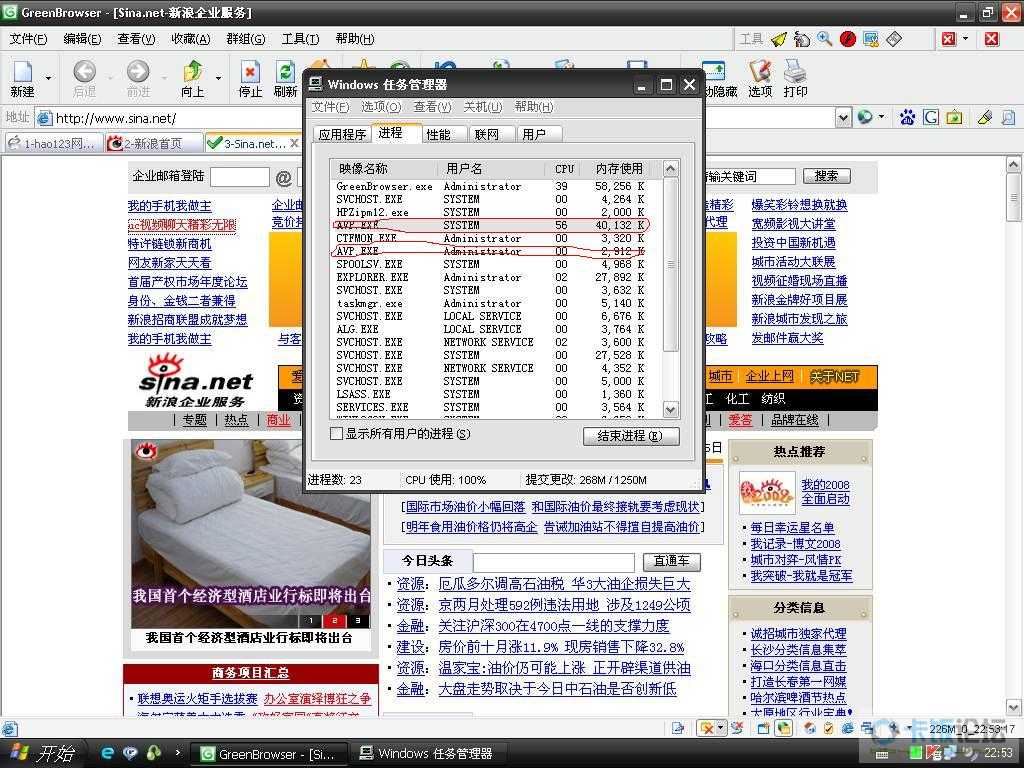Screen dimensions: 1024x768
Task: Click the red circle tool icon
Action: (848, 39)
